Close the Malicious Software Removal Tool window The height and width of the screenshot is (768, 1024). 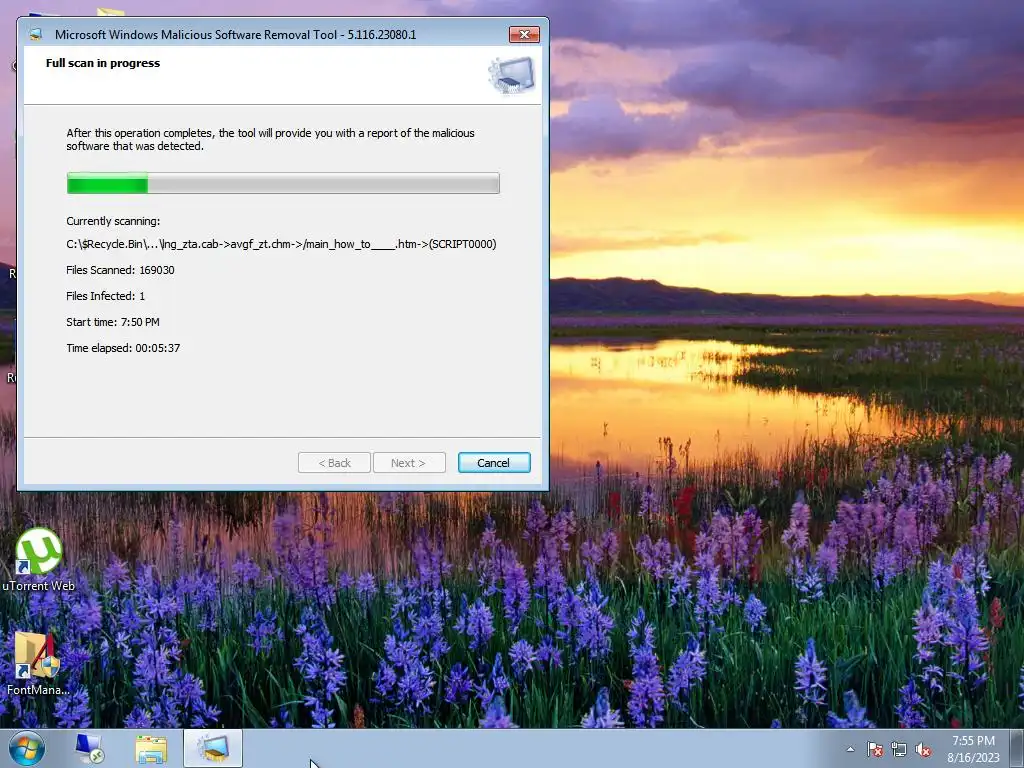click(524, 35)
